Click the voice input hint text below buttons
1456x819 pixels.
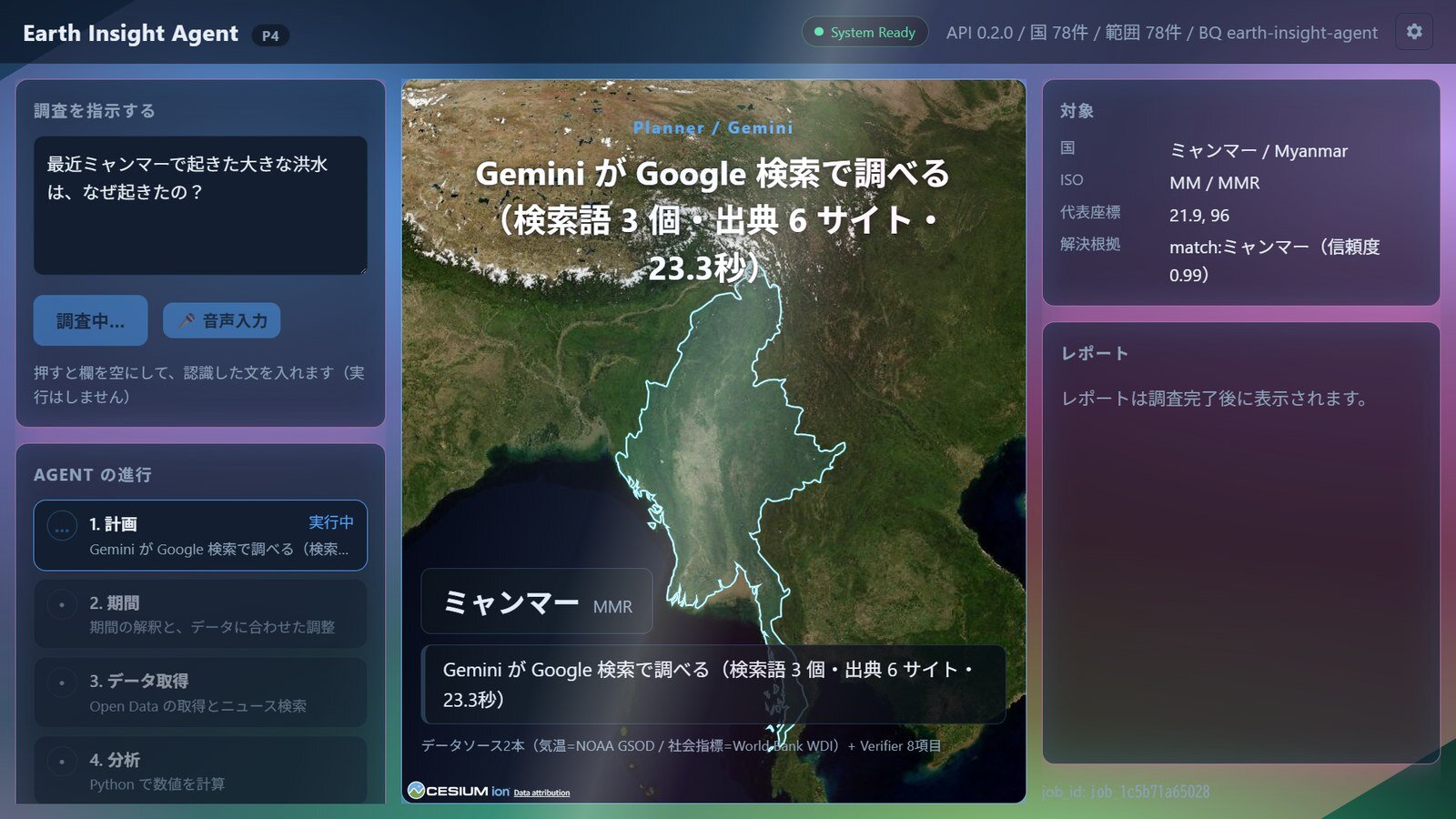pyautogui.click(x=199, y=385)
